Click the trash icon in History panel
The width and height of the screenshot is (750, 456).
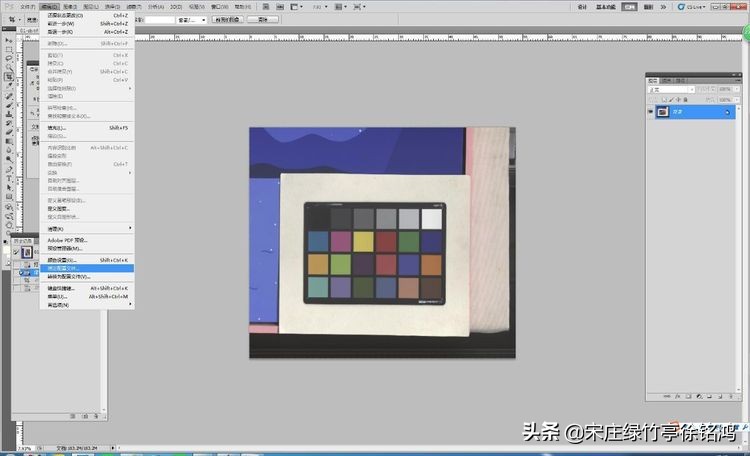[x=96, y=416]
